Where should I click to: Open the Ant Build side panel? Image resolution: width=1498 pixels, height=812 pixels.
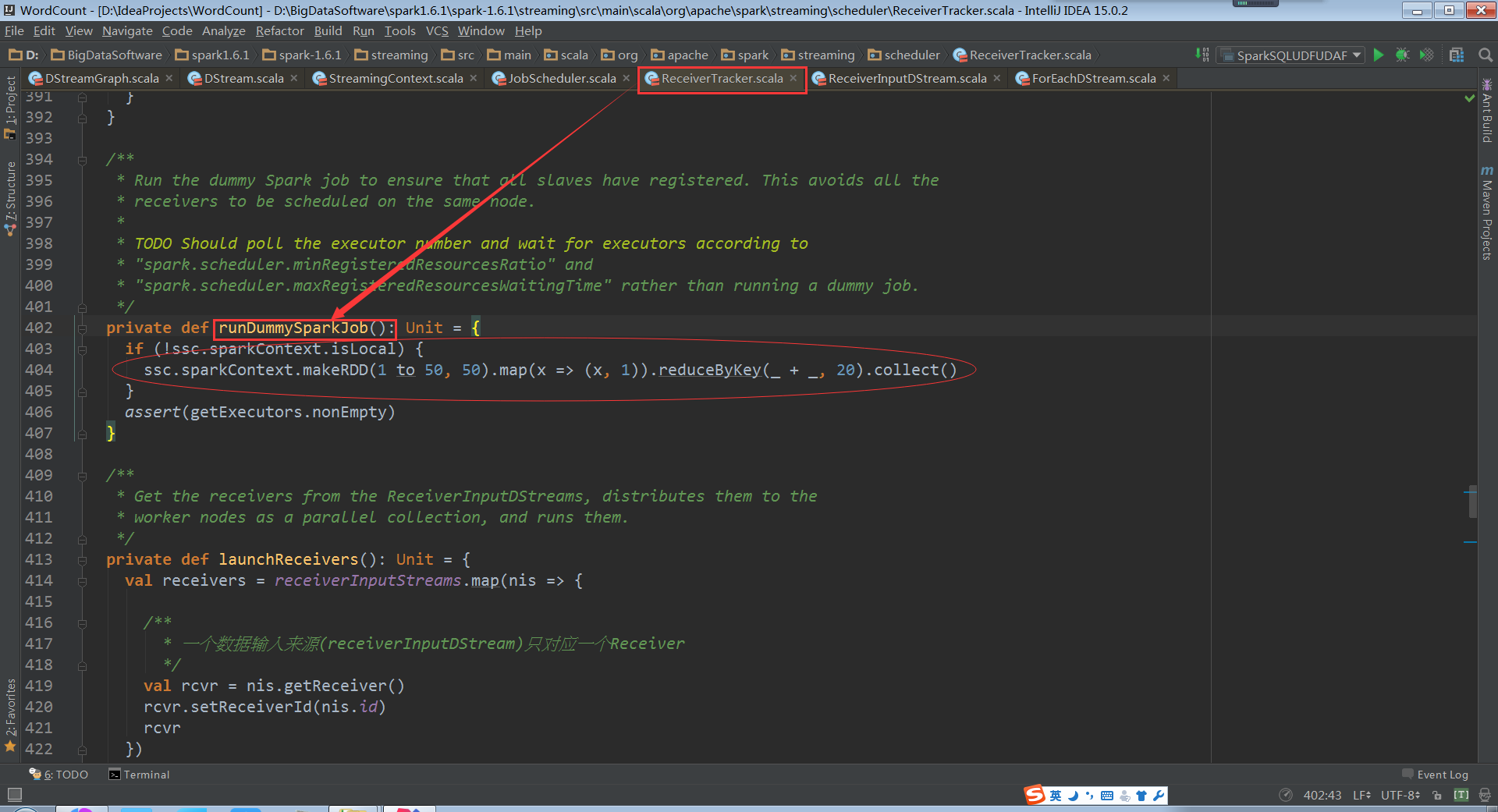click(1487, 111)
